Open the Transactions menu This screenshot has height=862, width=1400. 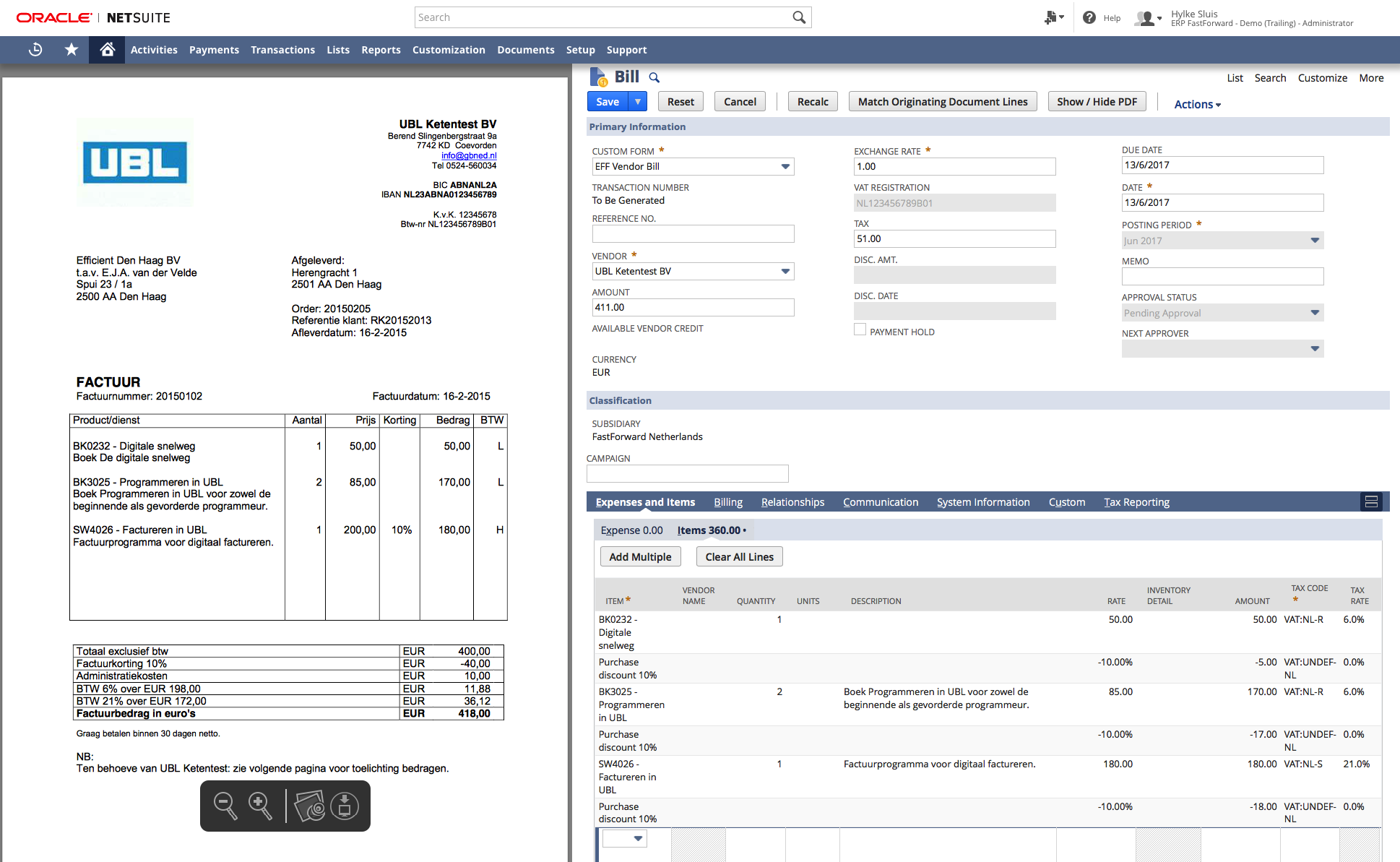click(x=282, y=49)
